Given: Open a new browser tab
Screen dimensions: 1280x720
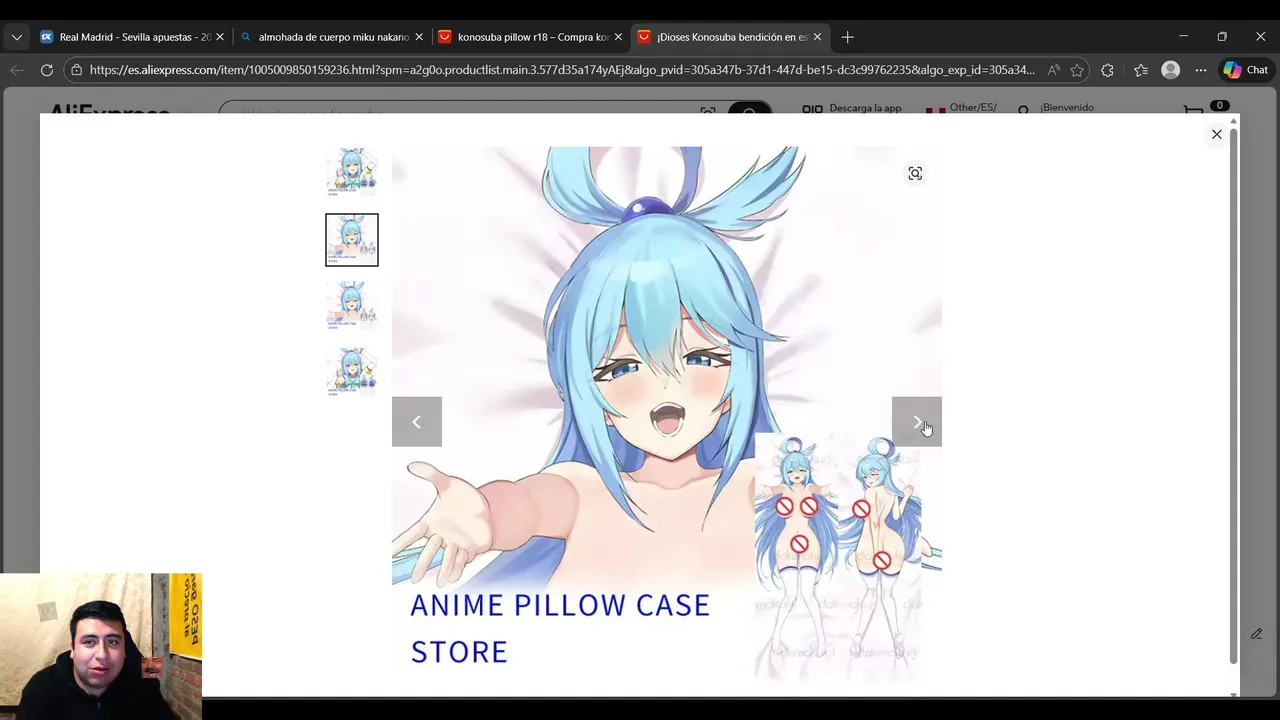Looking at the screenshot, I should click(847, 37).
